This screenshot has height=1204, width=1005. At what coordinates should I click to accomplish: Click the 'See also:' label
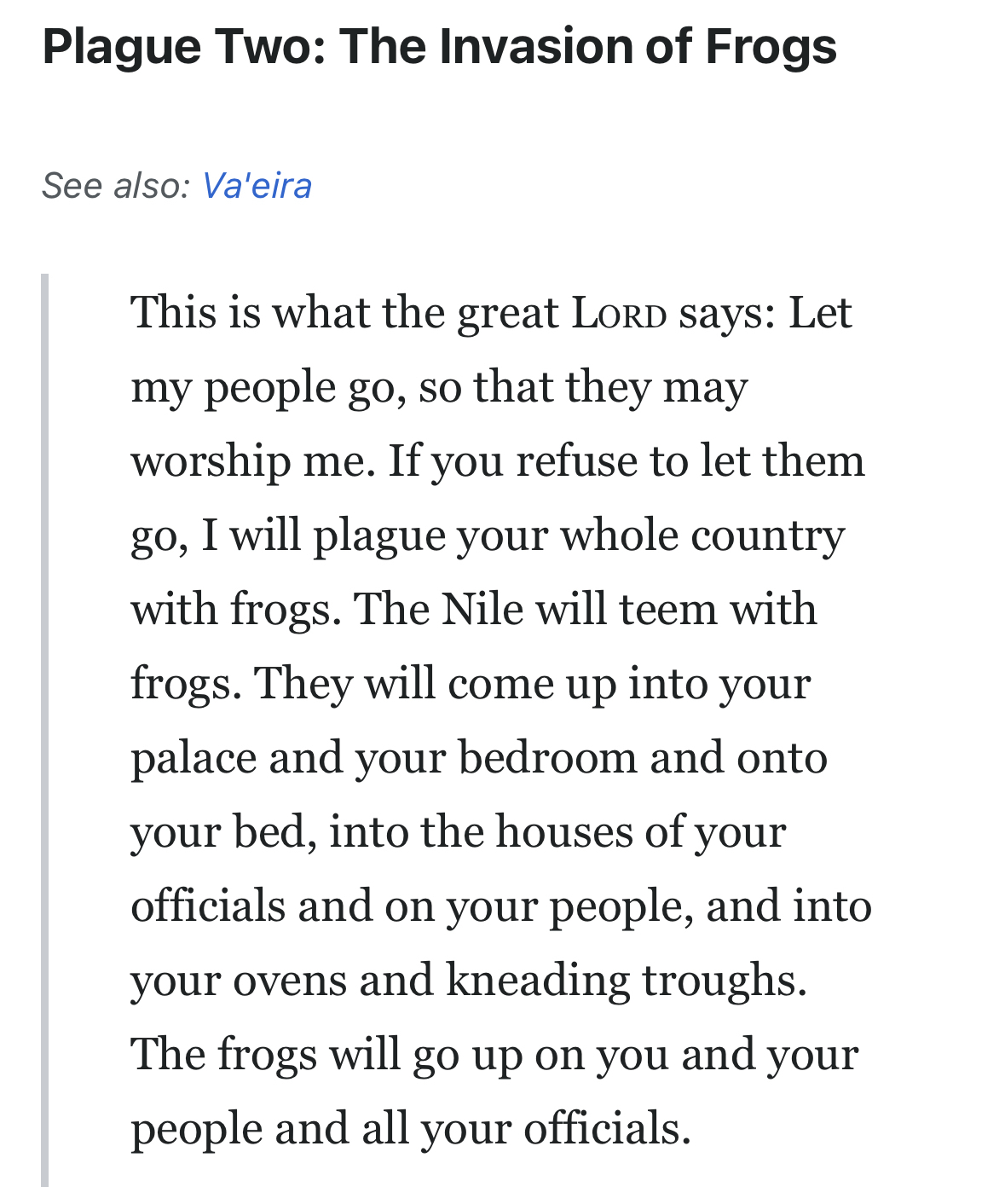tap(116, 186)
